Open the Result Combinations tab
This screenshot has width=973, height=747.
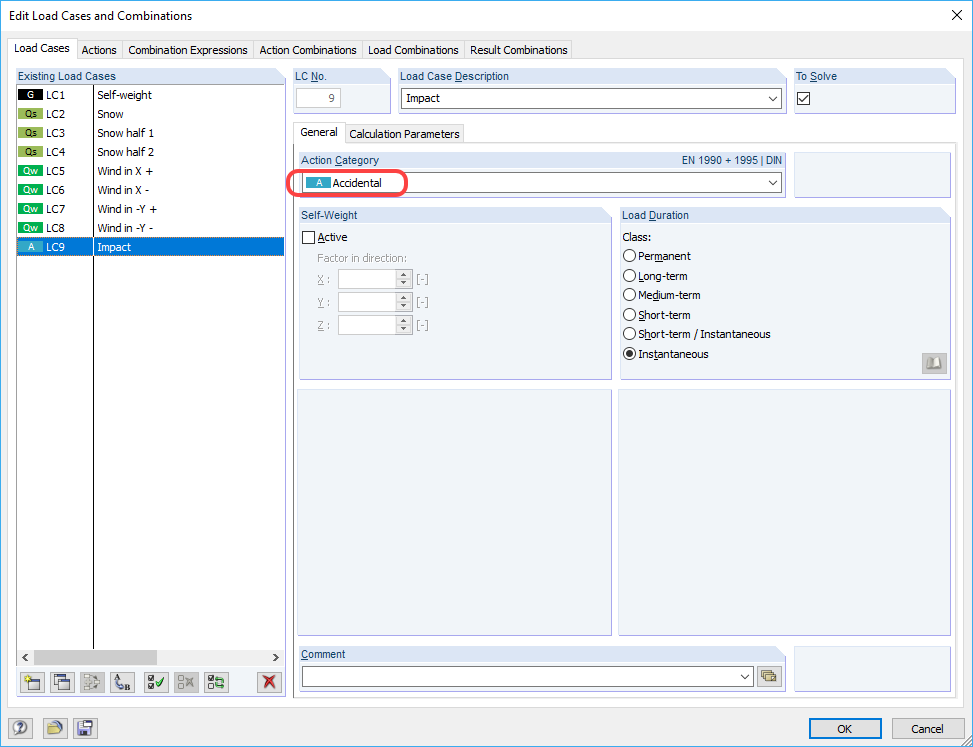pyautogui.click(x=518, y=49)
